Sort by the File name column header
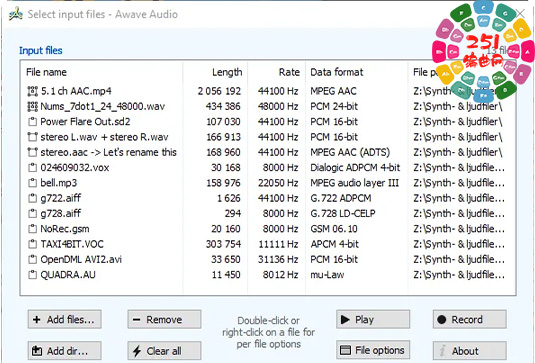The image size is (535, 363). click(46, 72)
